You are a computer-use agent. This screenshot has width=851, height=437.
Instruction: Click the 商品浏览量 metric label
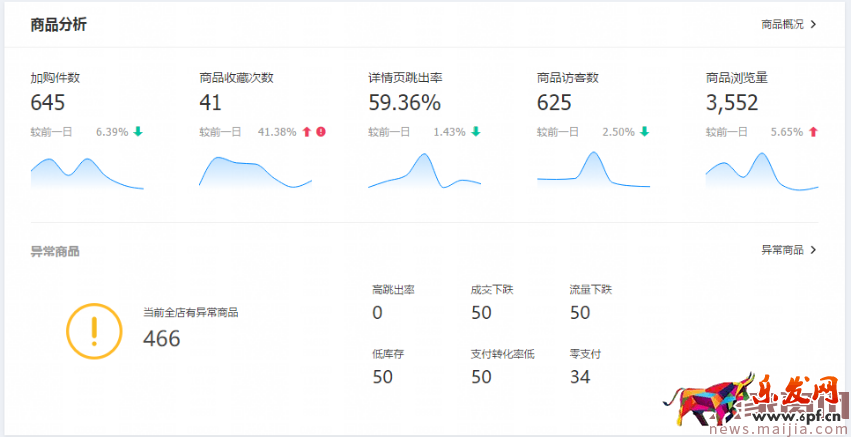736,78
